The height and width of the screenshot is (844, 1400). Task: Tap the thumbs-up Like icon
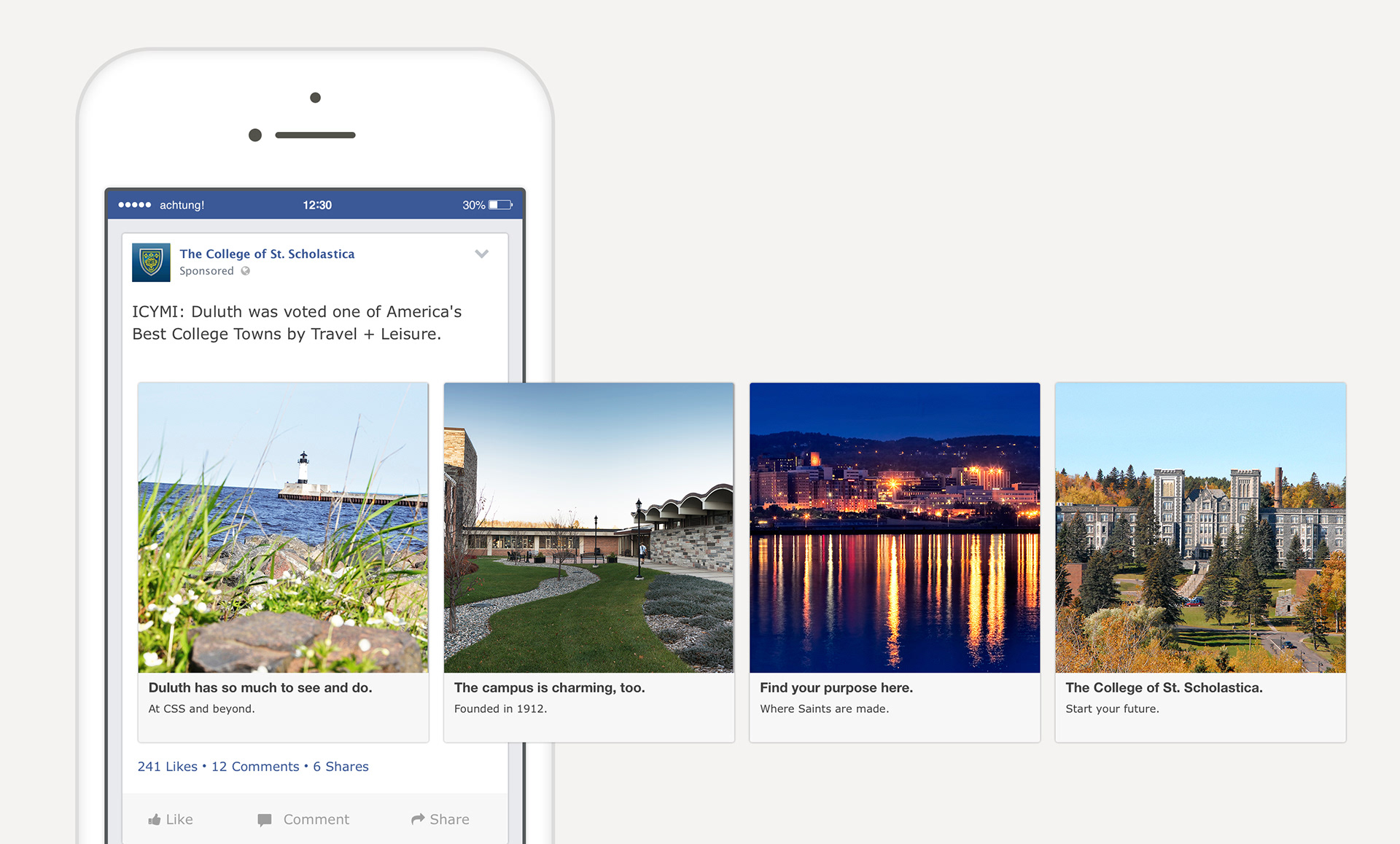click(155, 820)
